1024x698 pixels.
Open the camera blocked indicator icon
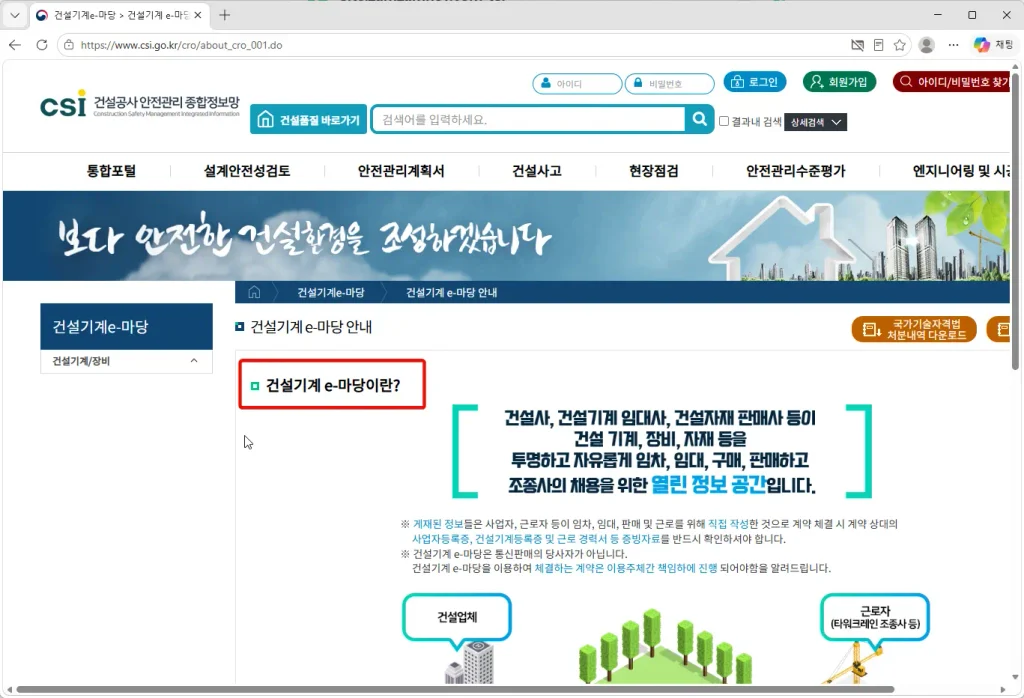tap(857, 45)
